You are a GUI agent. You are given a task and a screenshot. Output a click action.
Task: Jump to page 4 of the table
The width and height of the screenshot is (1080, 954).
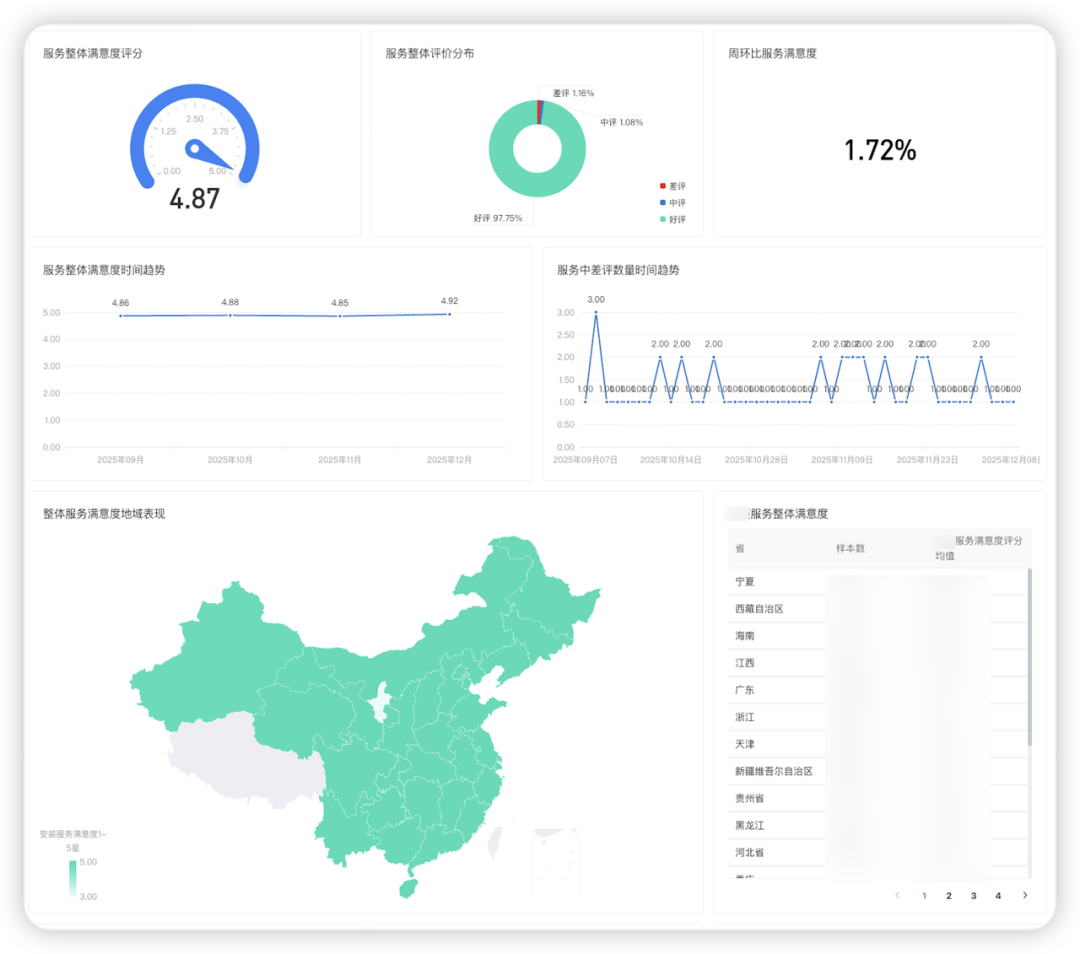tap(998, 895)
